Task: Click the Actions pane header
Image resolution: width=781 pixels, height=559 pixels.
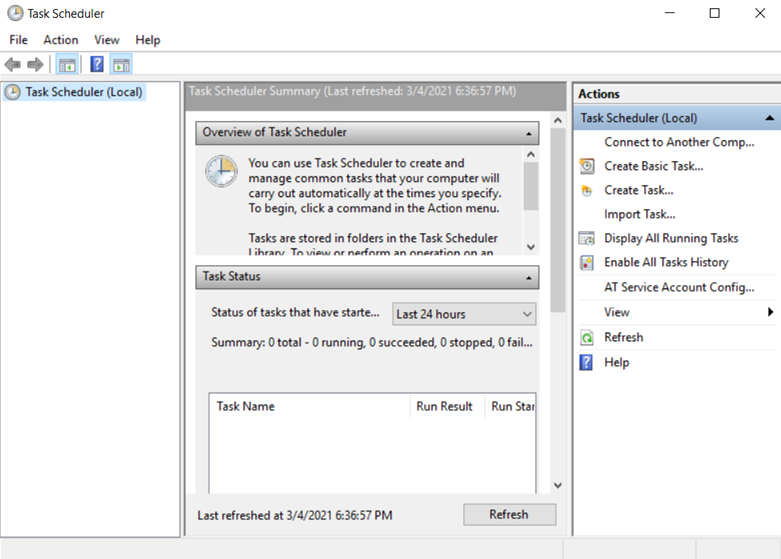Action: coord(676,94)
